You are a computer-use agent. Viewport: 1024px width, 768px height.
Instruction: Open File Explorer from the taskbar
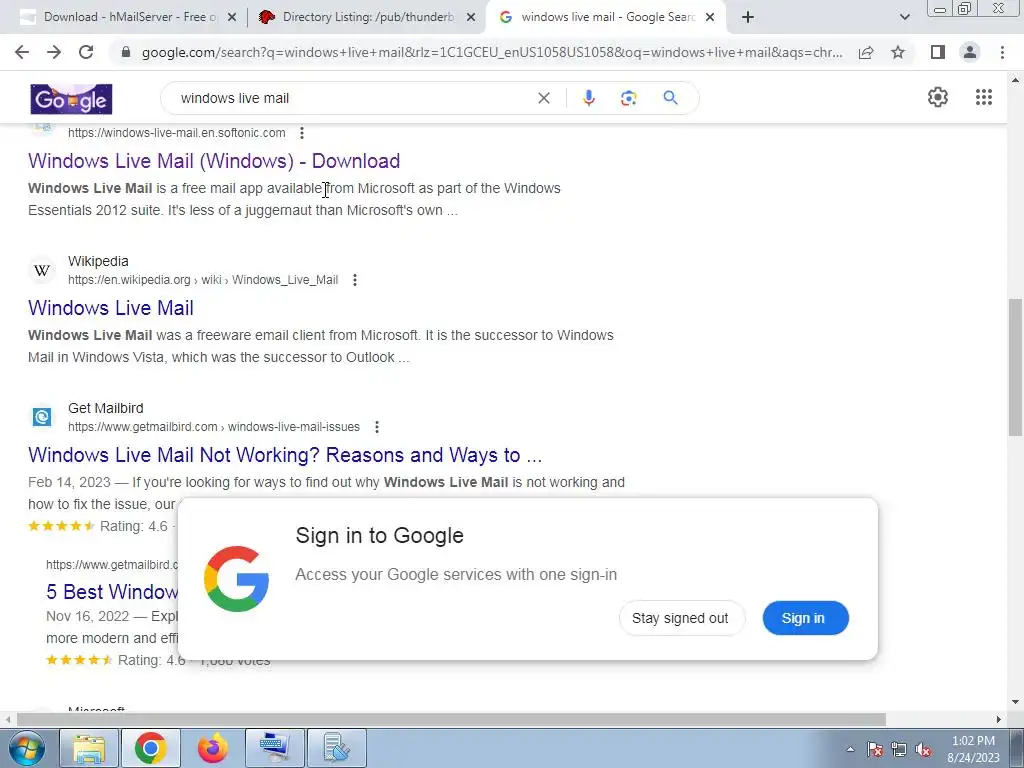click(89, 748)
